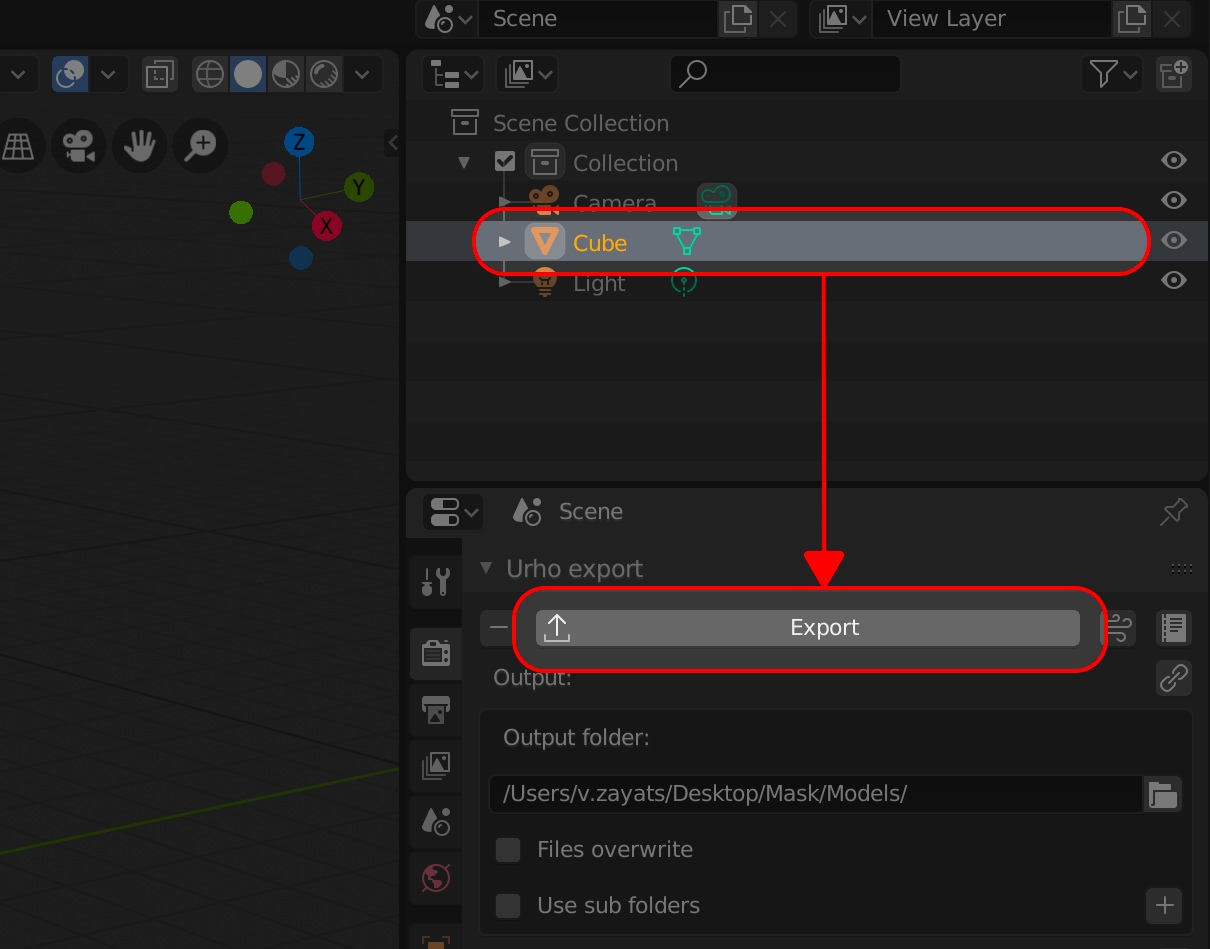Open the Tool properties tab

436,581
